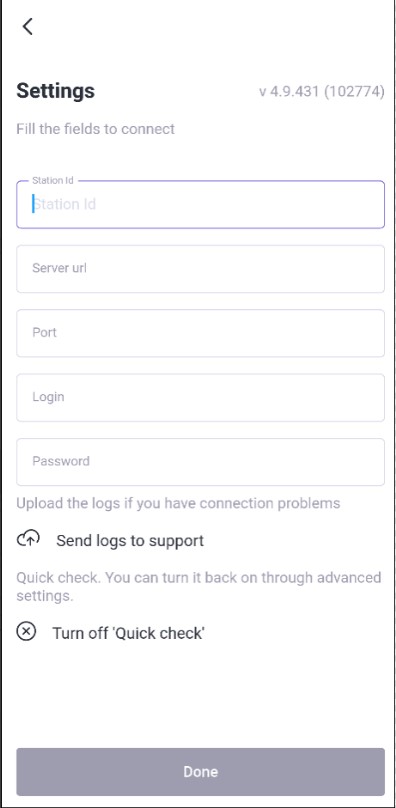Click the Settings page heading
The image size is (396, 808).
pos(56,91)
